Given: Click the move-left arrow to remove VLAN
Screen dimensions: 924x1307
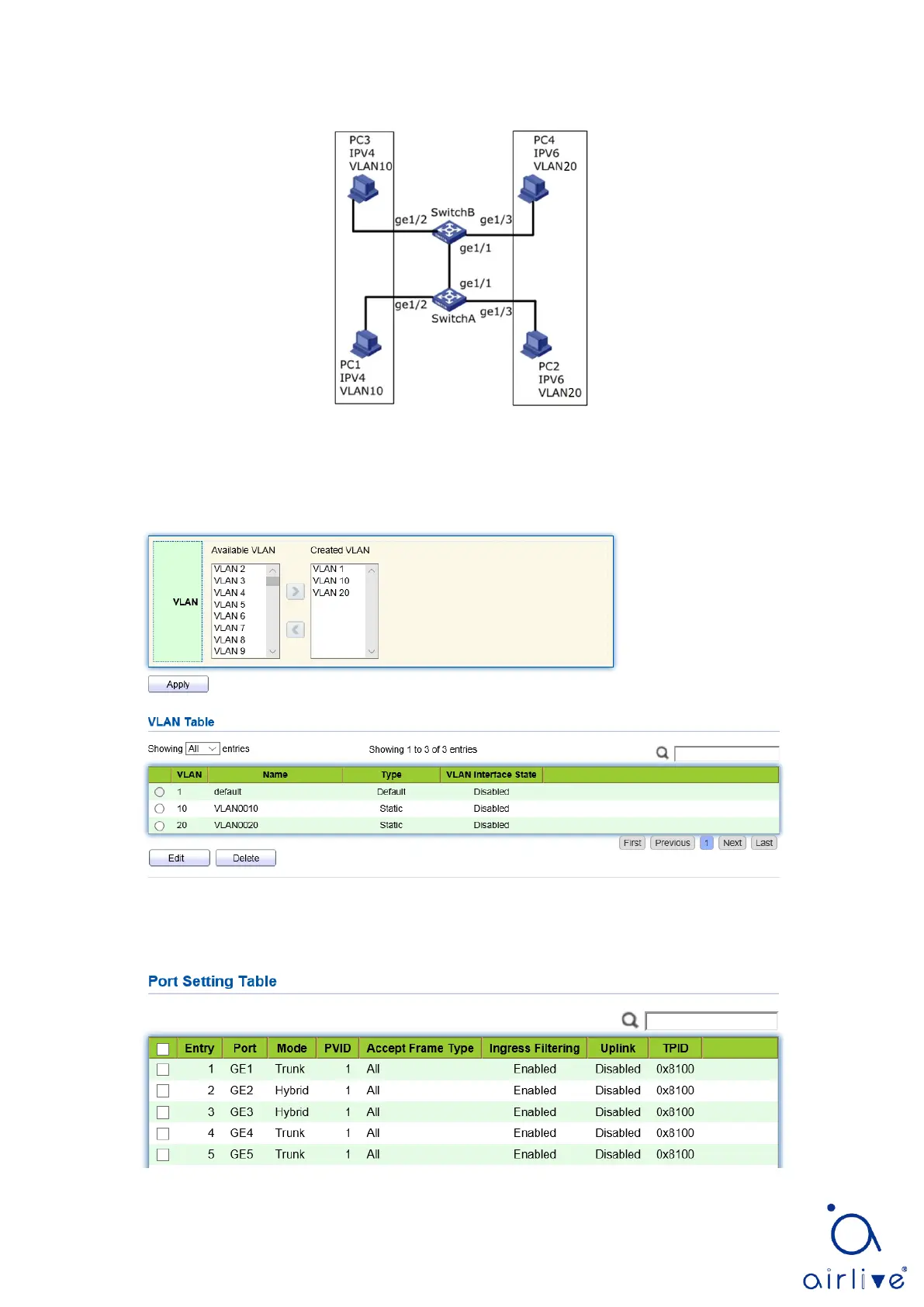Looking at the screenshot, I should pyautogui.click(x=295, y=629).
